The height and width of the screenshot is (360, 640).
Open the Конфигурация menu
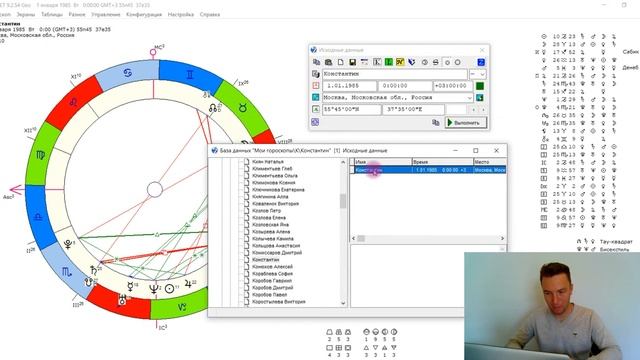144,14
